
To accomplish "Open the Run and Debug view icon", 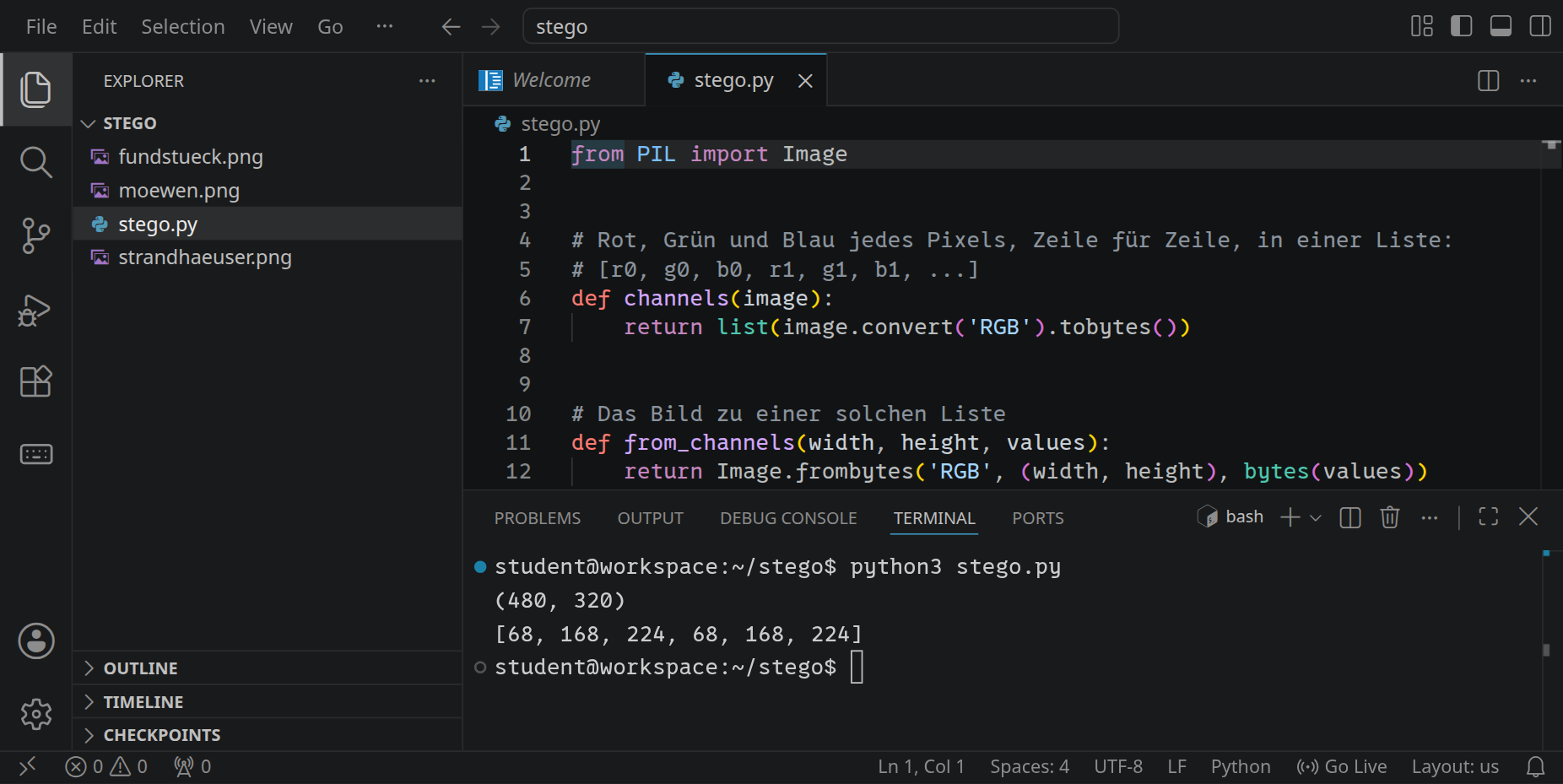I will [35, 310].
